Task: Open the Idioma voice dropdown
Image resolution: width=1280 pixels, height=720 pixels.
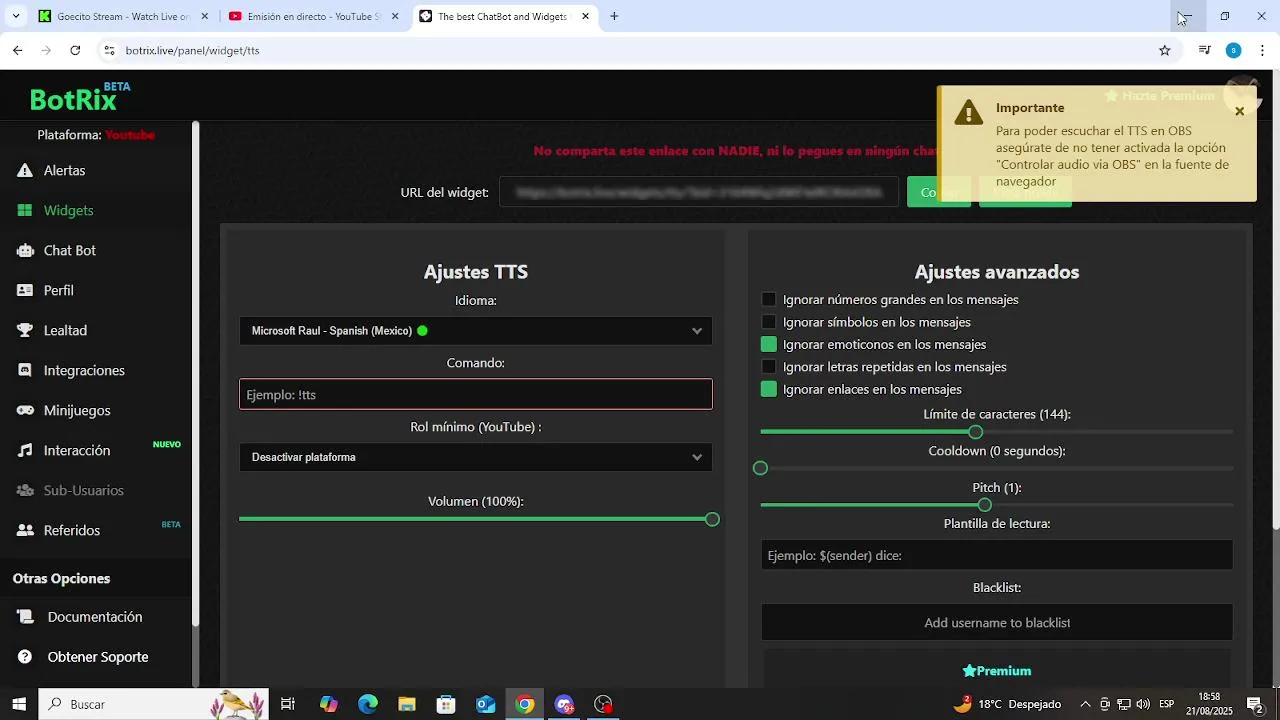Action: point(476,331)
